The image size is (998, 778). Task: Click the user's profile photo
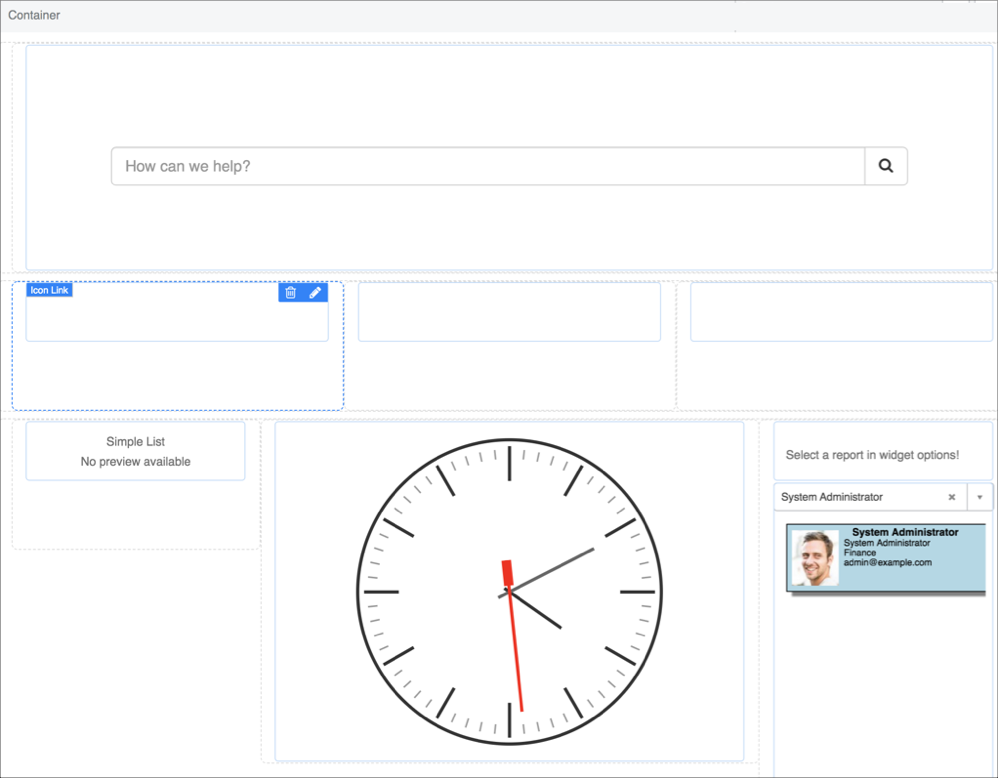[x=814, y=558]
